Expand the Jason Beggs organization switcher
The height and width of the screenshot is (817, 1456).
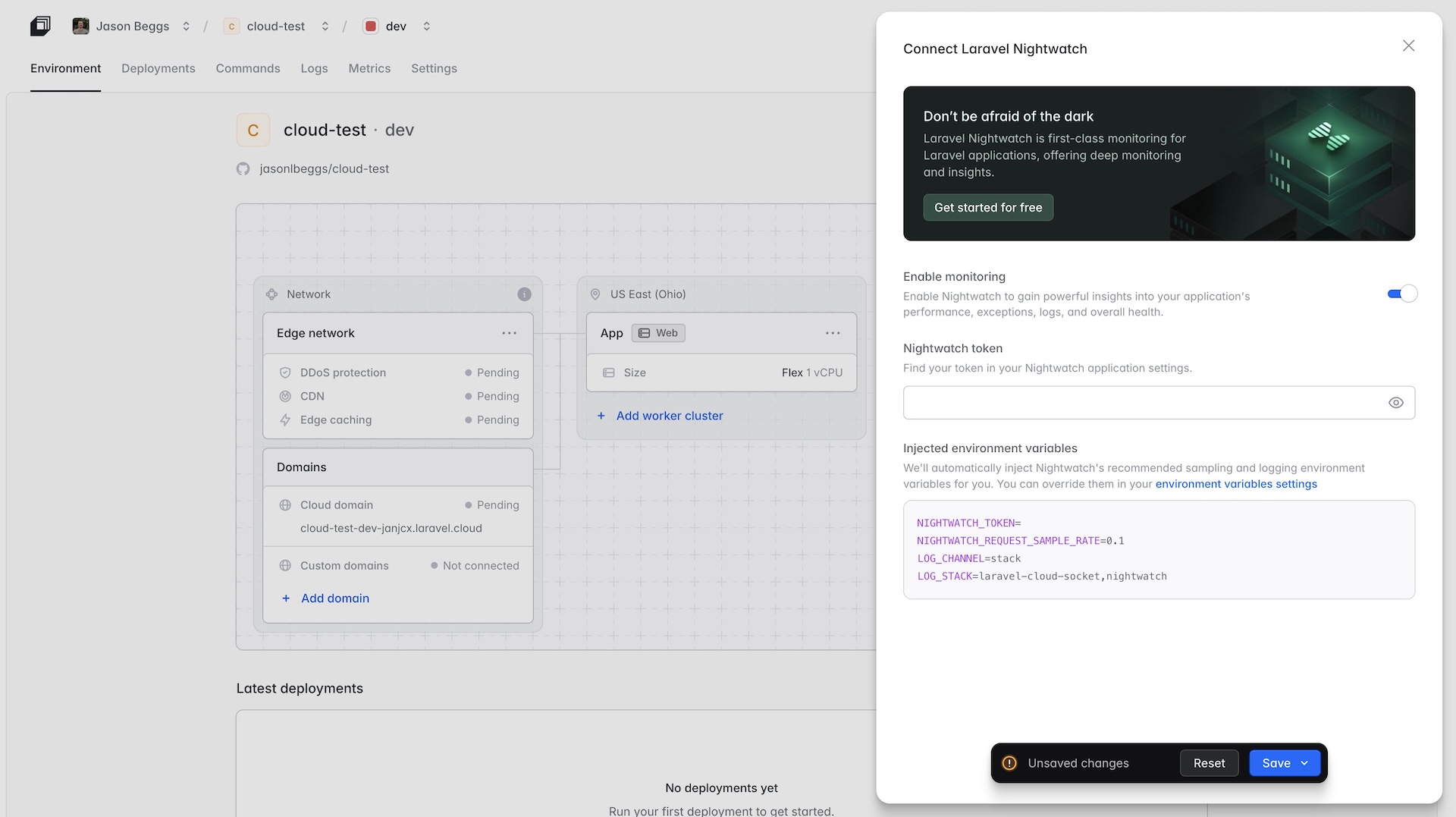click(186, 26)
